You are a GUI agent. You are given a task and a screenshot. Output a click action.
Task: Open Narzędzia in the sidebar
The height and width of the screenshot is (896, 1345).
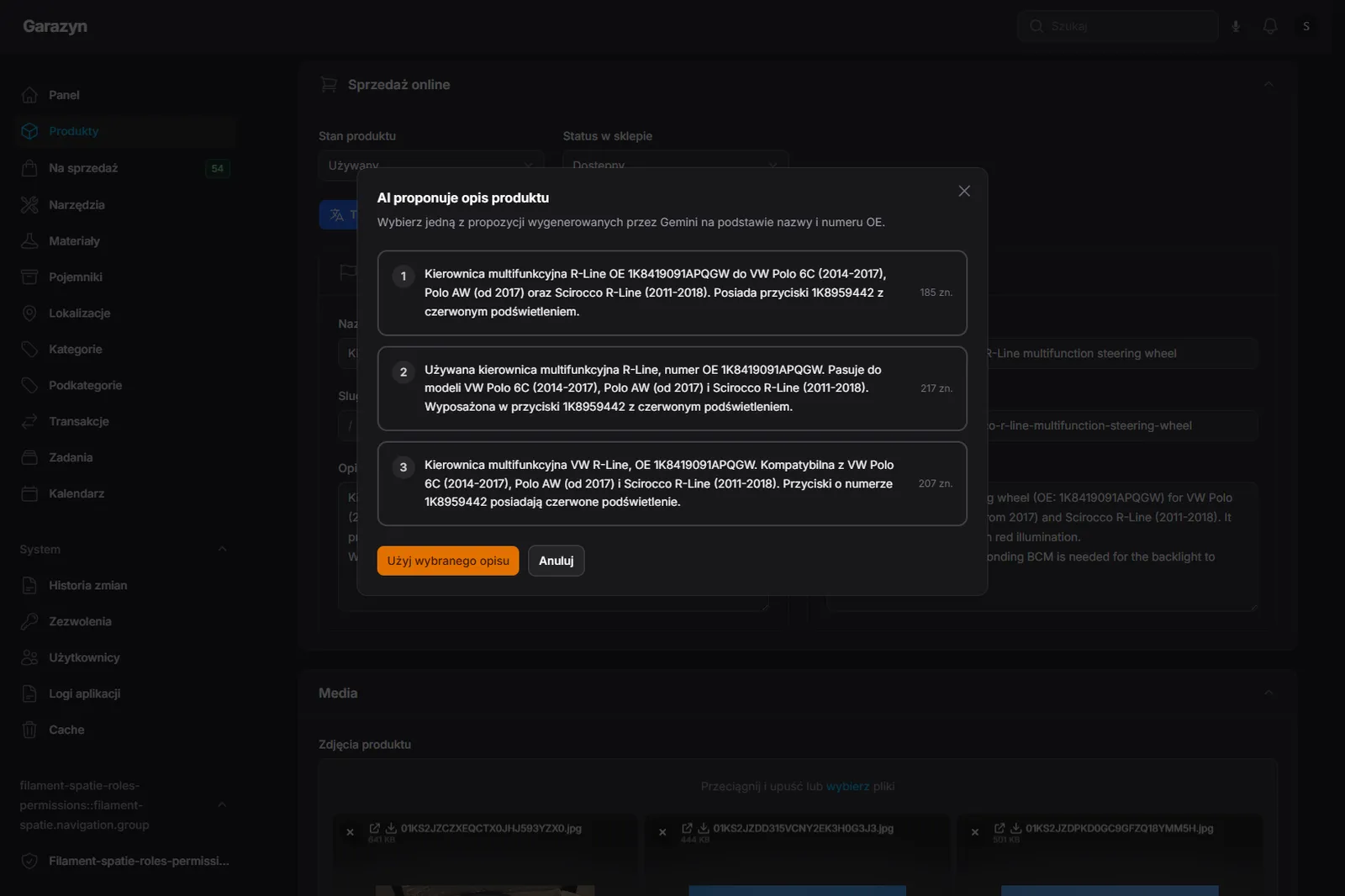pos(125,204)
